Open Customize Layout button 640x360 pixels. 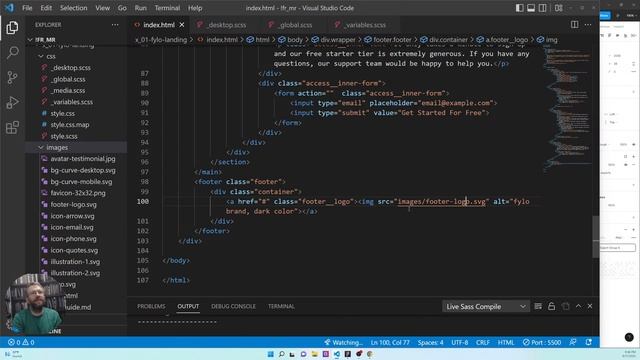[558, 8]
